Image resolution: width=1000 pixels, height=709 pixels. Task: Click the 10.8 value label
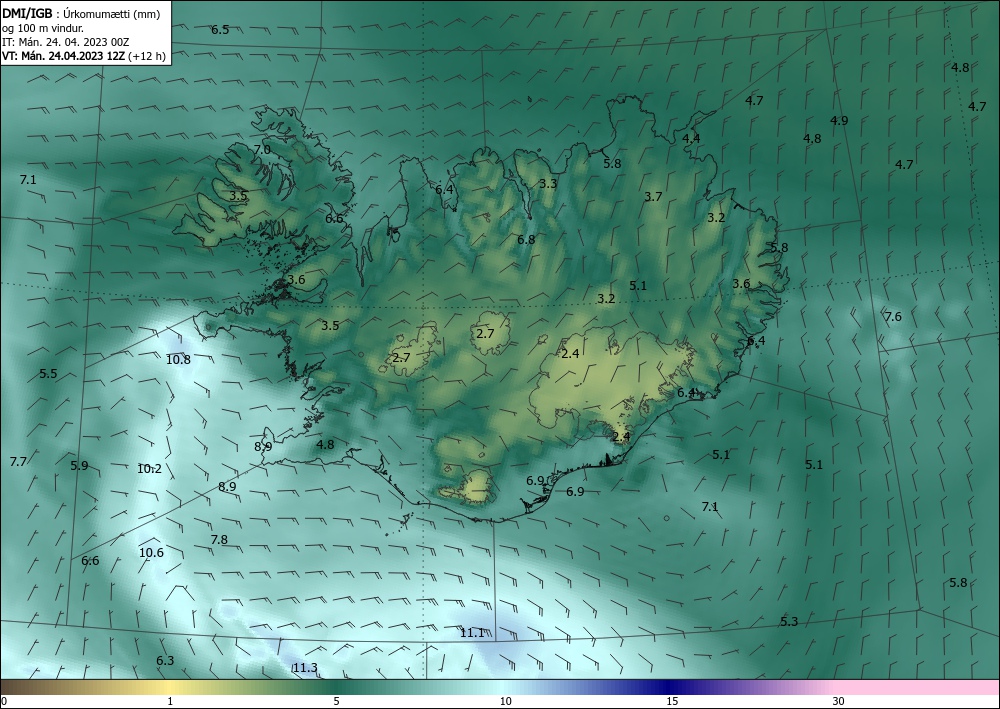179,360
